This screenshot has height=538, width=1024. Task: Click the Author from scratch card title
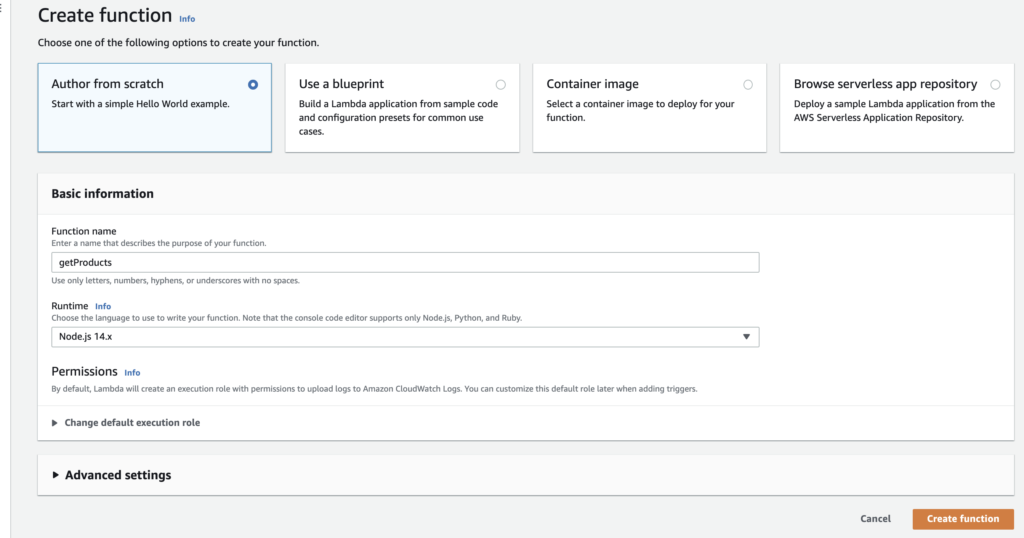108,84
